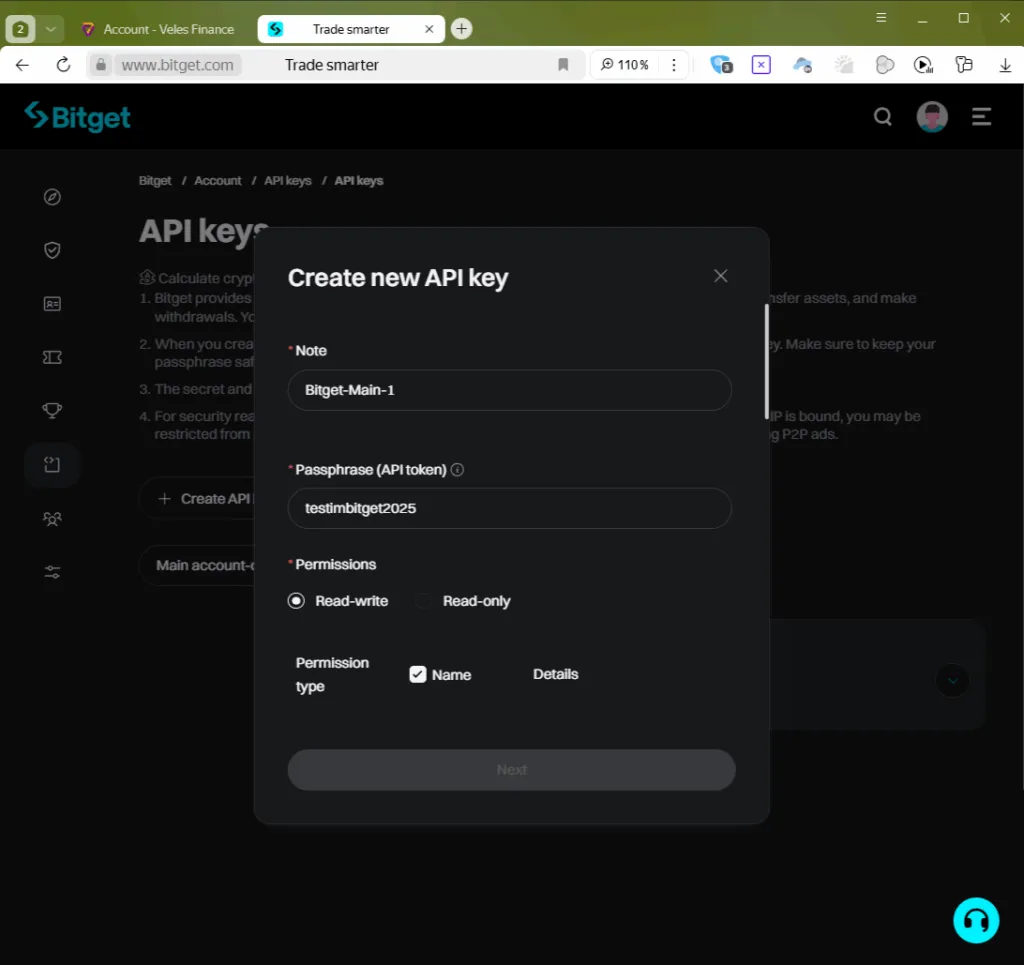Open the rewards trophy icon in sidebar
Viewport: 1024px width, 965px height.
(x=52, y=410)
